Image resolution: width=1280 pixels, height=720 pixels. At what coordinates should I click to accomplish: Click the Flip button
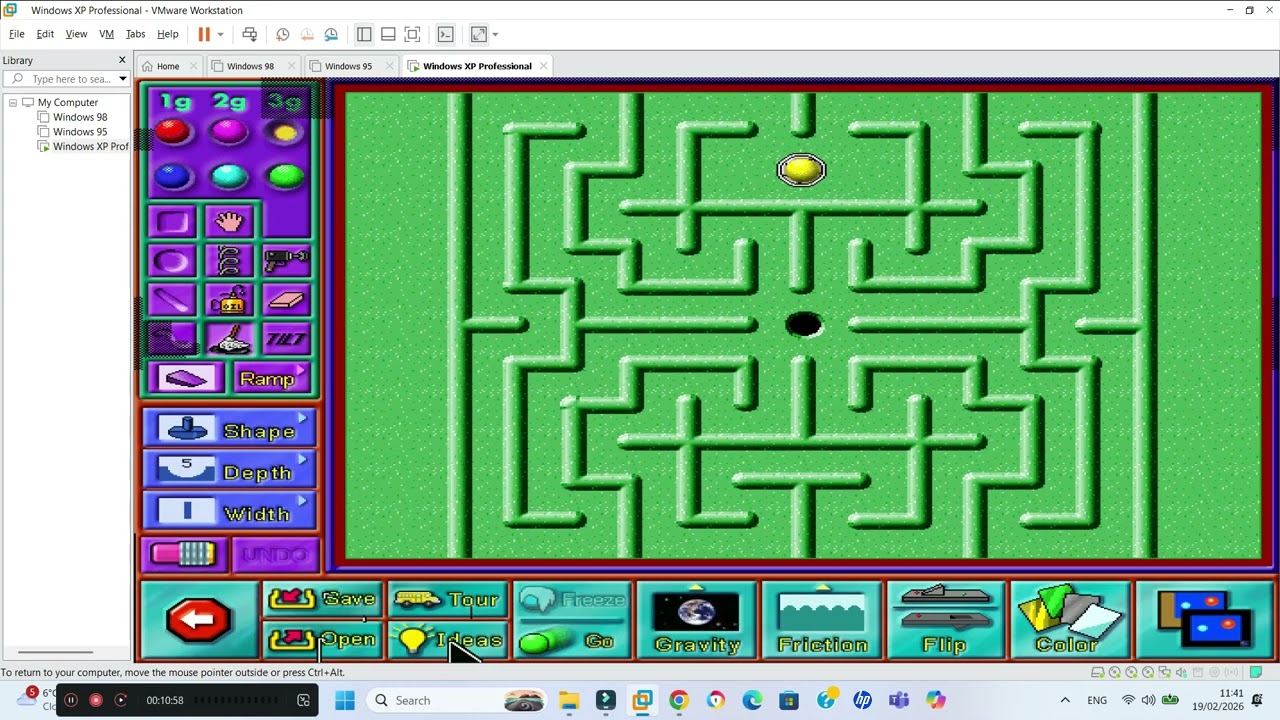[x=946, y=621]
